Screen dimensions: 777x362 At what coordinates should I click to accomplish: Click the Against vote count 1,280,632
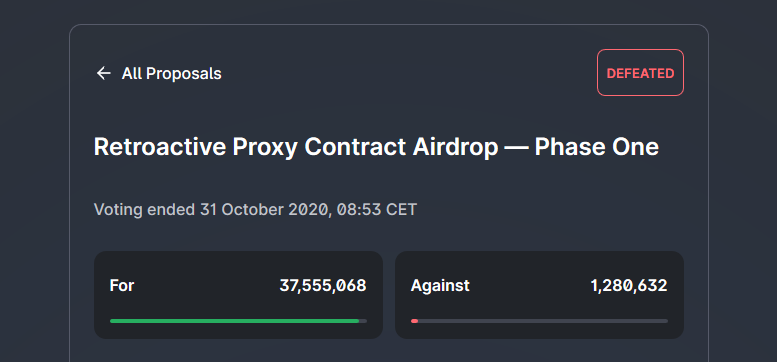point(629,285)
